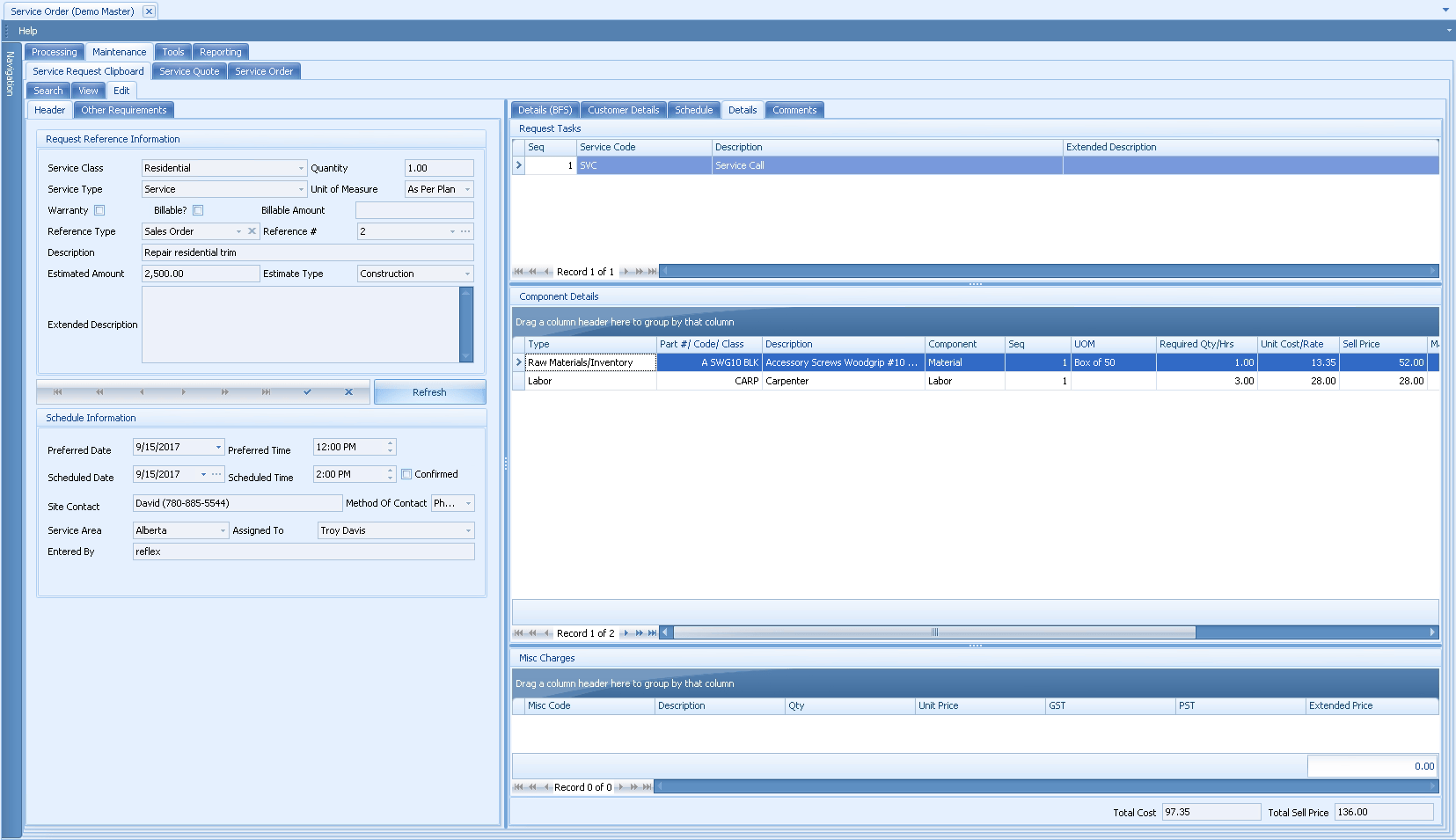The width and height of the screenshot is (1456, 840).
Task: Select the checkmark save icon in Header toolbar
Action: pos(307,392)
